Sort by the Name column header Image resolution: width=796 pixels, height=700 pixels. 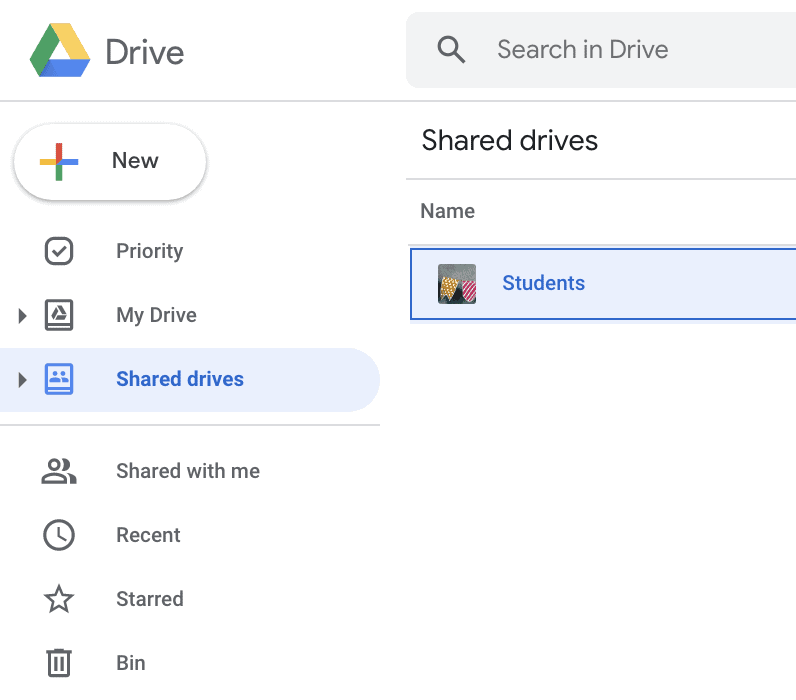coord(447,211)
